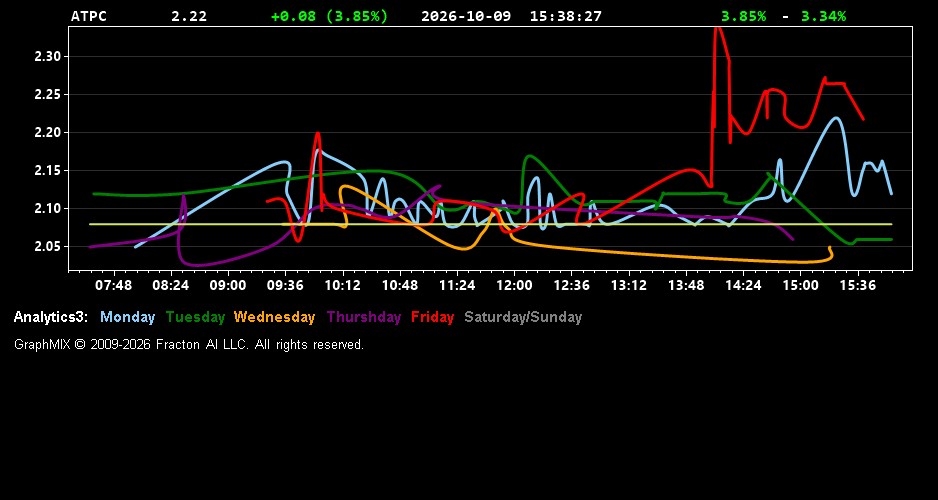Click the Analytics3 label
This screenshot has height=500, width=938.
(51, 318)
